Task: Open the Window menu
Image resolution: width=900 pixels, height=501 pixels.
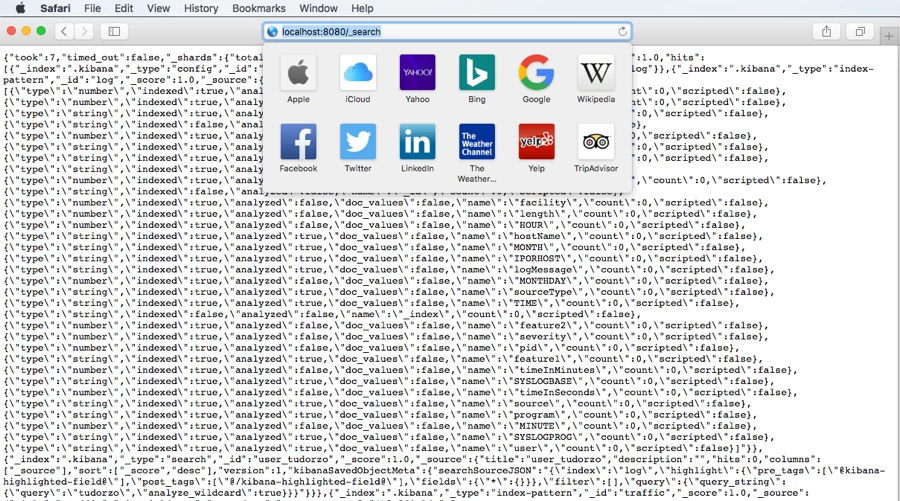Action: (x=318, y=8)
